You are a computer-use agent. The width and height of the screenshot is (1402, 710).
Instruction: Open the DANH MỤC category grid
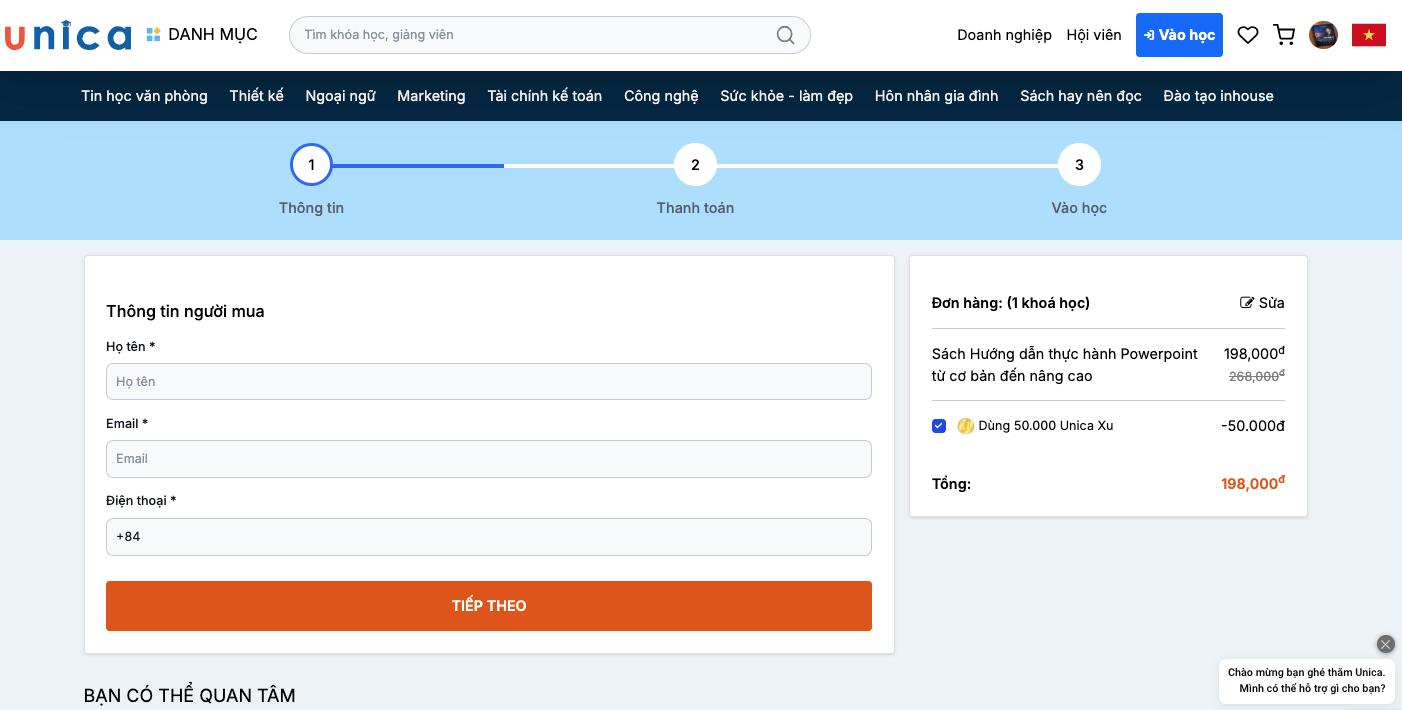tap(202, 35)
